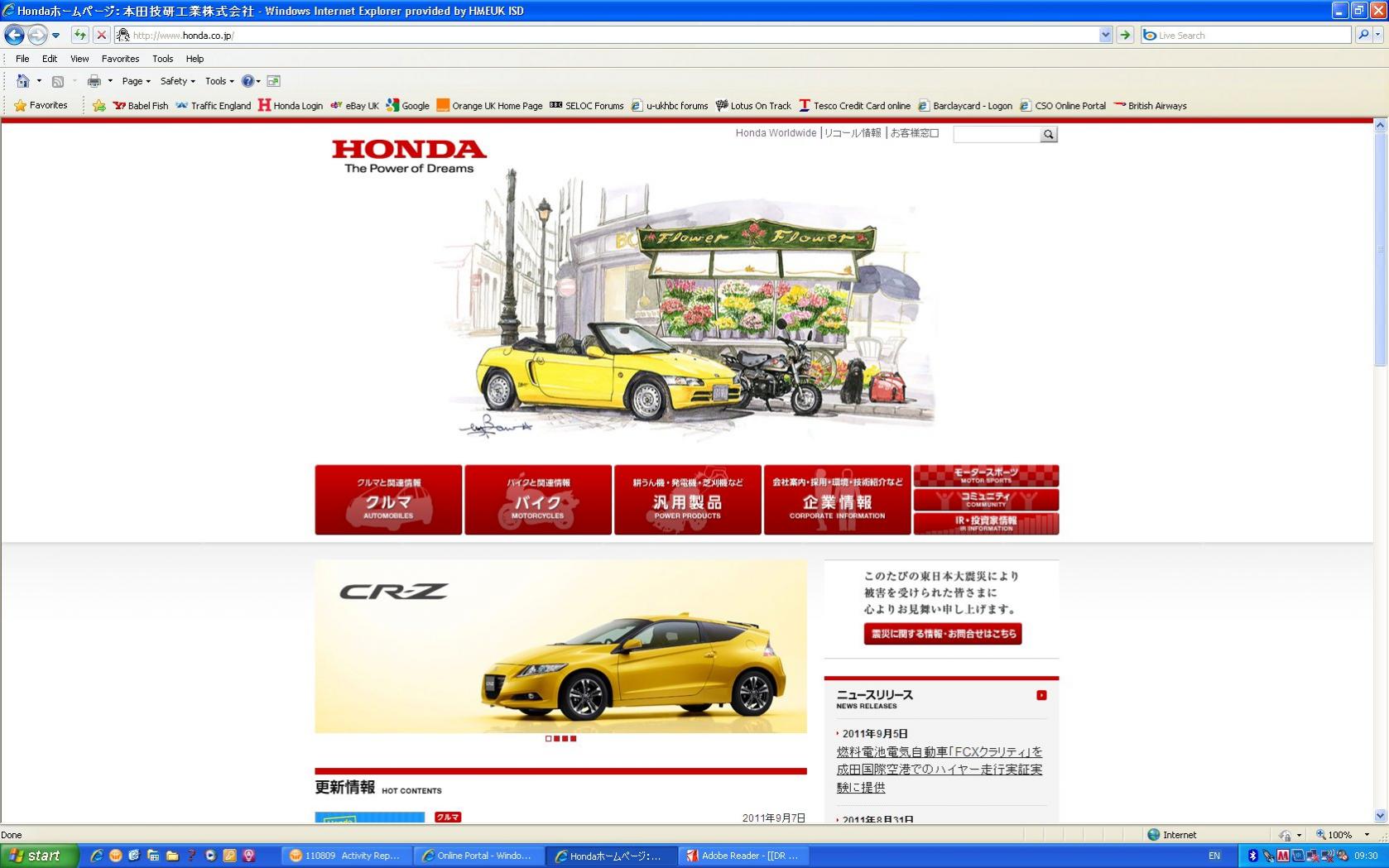Viewport: 1389px width, 868px height.
Task: Click the browser Forward button
Action: (x=37, y=35)
